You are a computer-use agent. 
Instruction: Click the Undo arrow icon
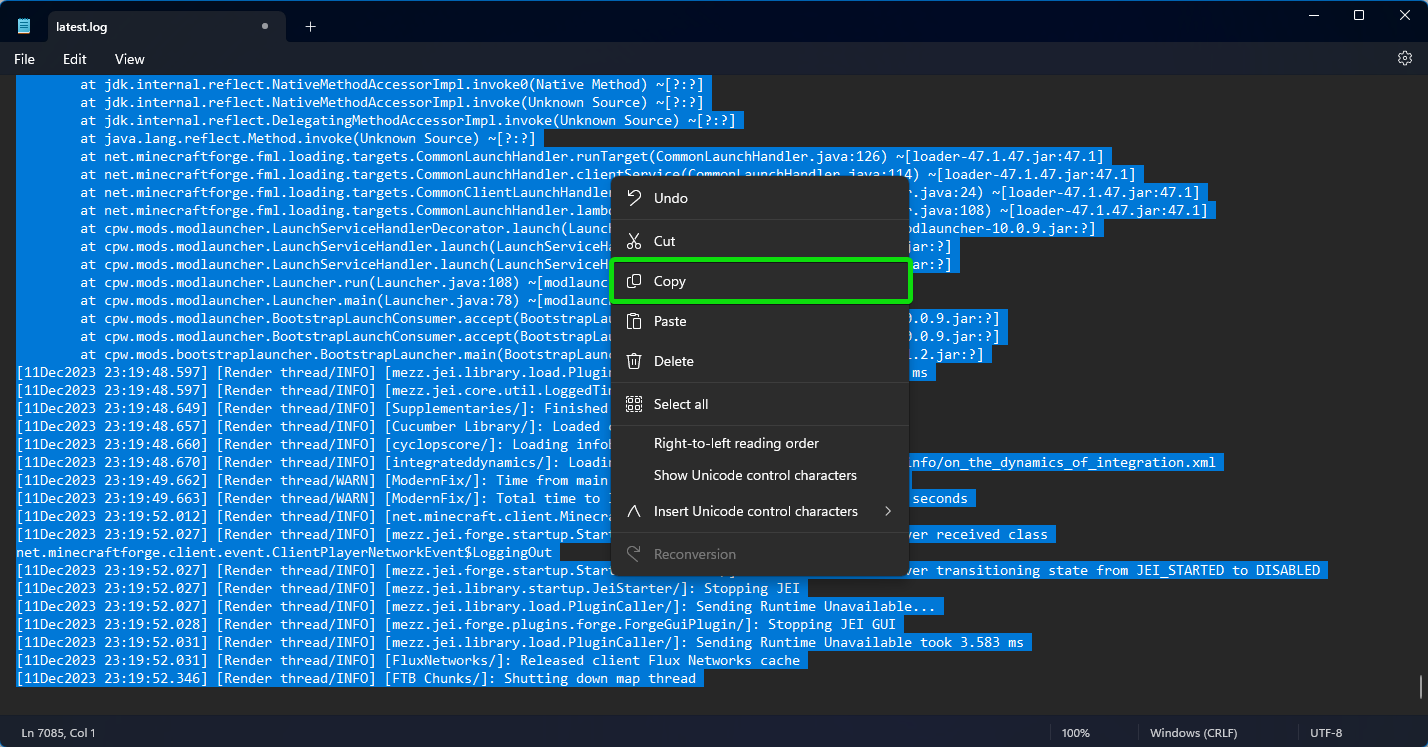[634, 198]
